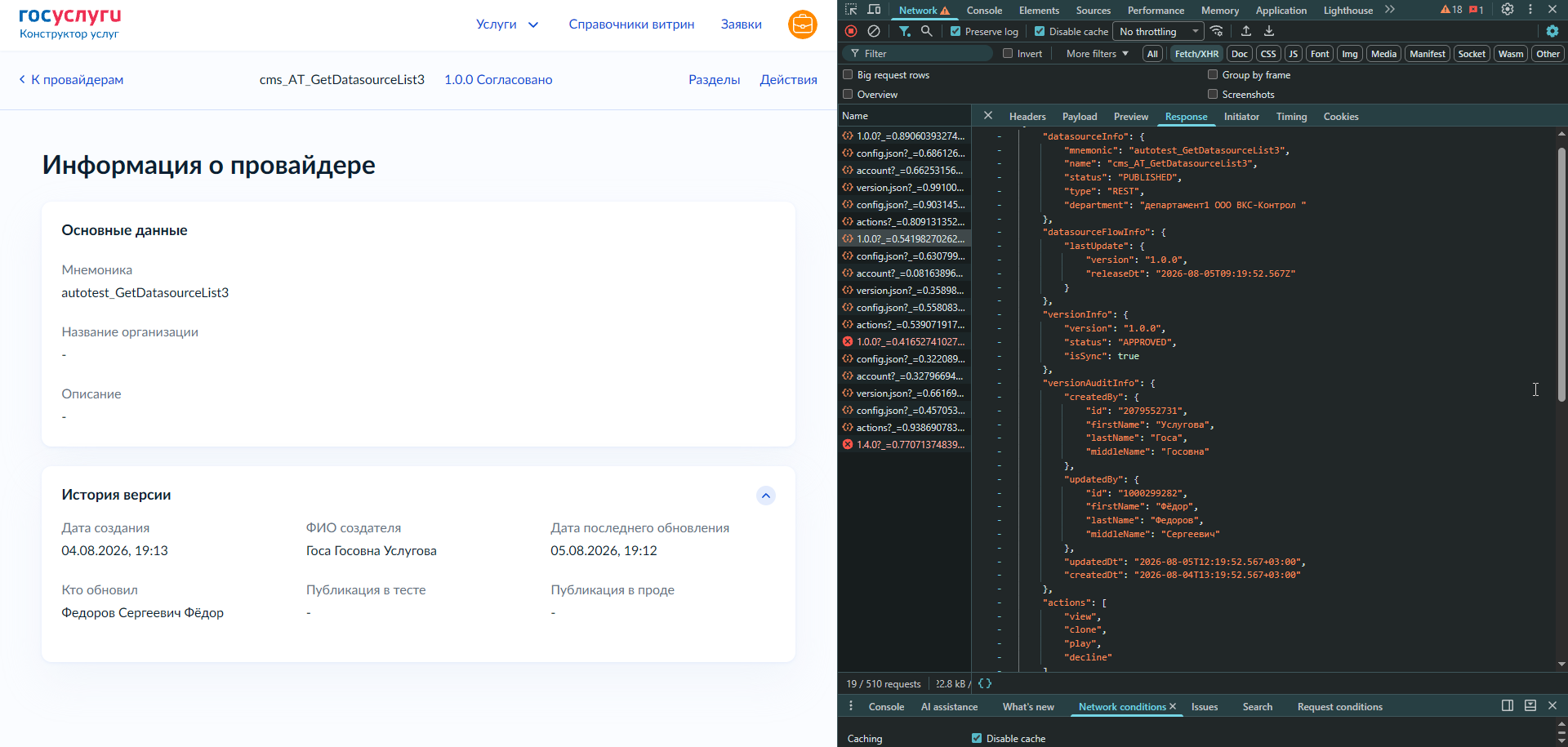Switch to the Elements tab

click(1039, 10)
